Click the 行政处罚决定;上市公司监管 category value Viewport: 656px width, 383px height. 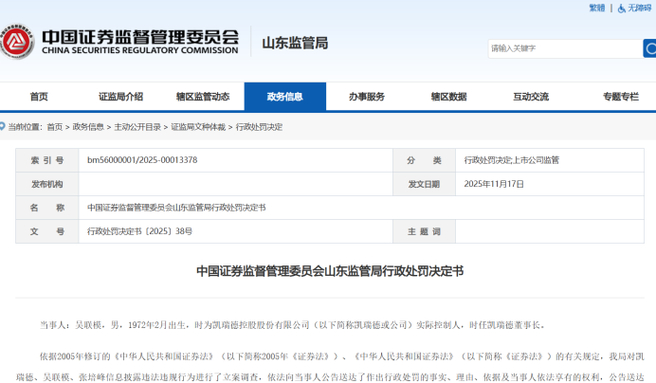coord(512,160)
